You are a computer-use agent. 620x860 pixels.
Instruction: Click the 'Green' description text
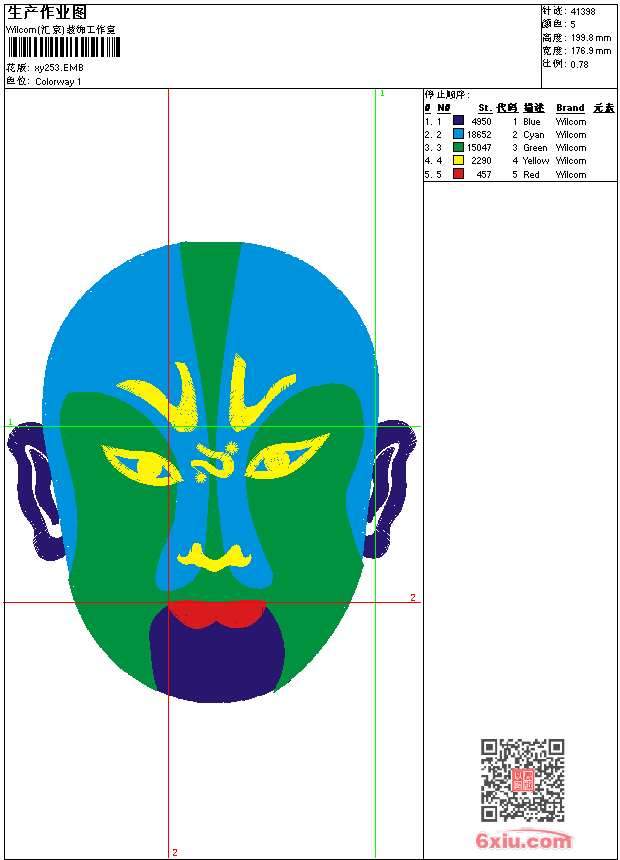[535, 148]
